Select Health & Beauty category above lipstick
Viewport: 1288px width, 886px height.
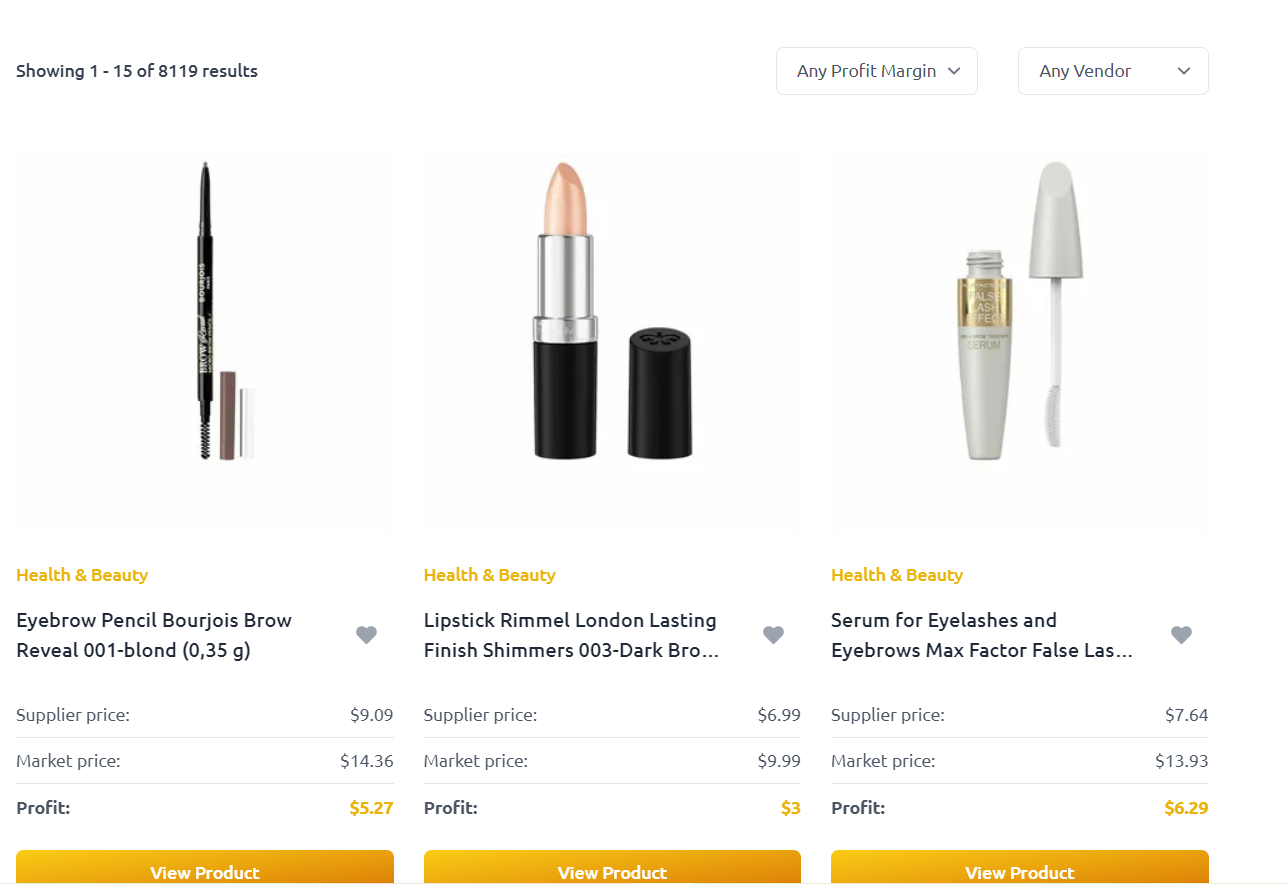(x=489, y=575)
